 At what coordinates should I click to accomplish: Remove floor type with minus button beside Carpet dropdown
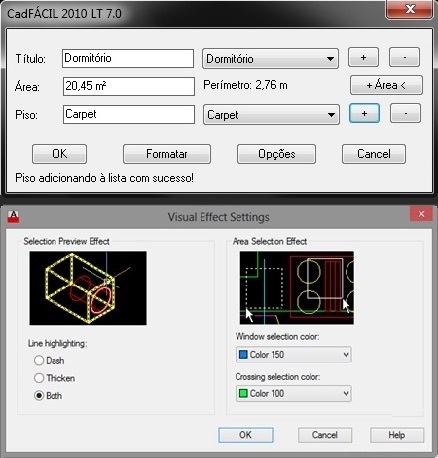(405, 113)
